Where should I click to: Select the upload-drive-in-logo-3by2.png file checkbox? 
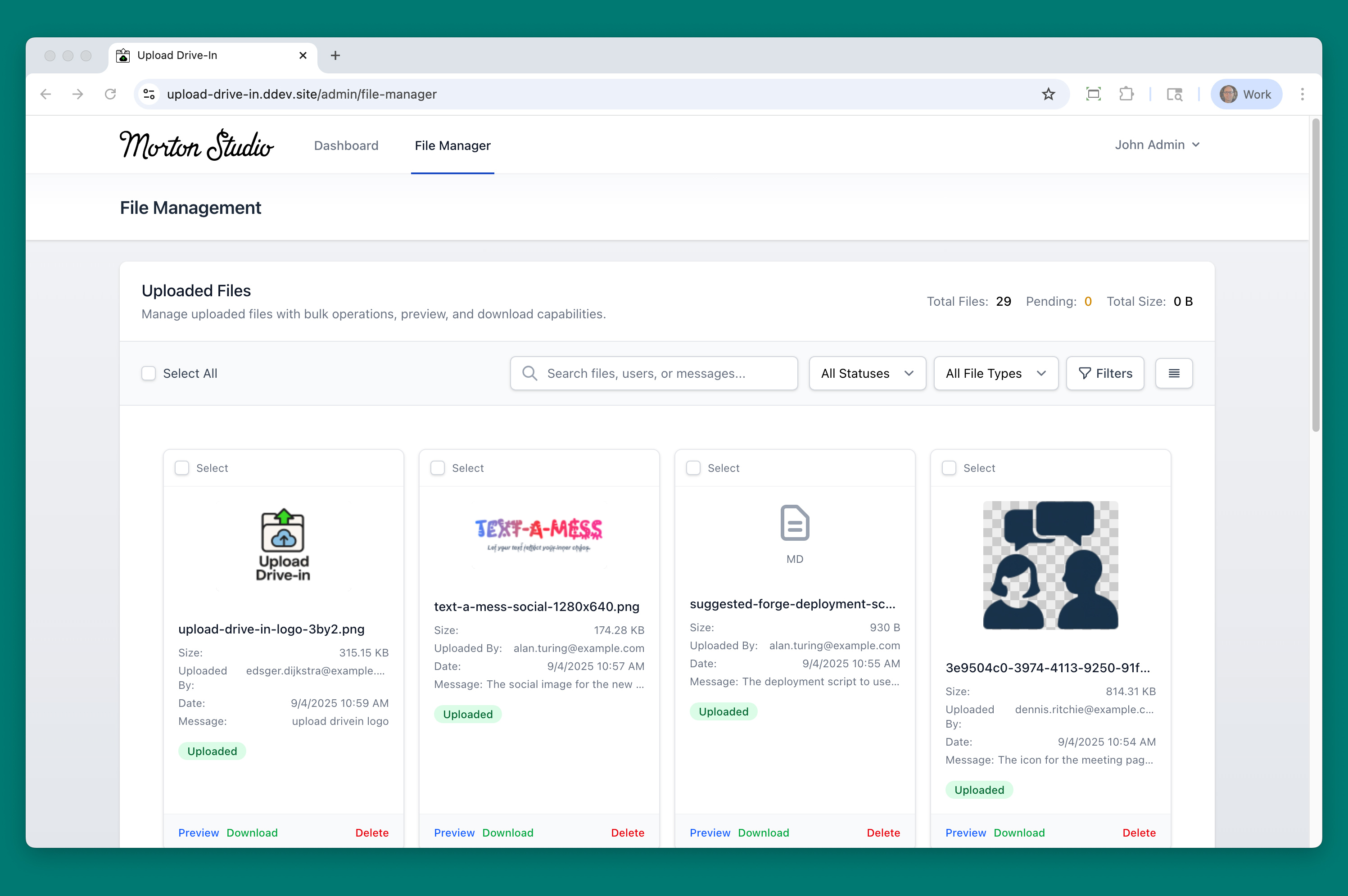[x=182, y=468]
